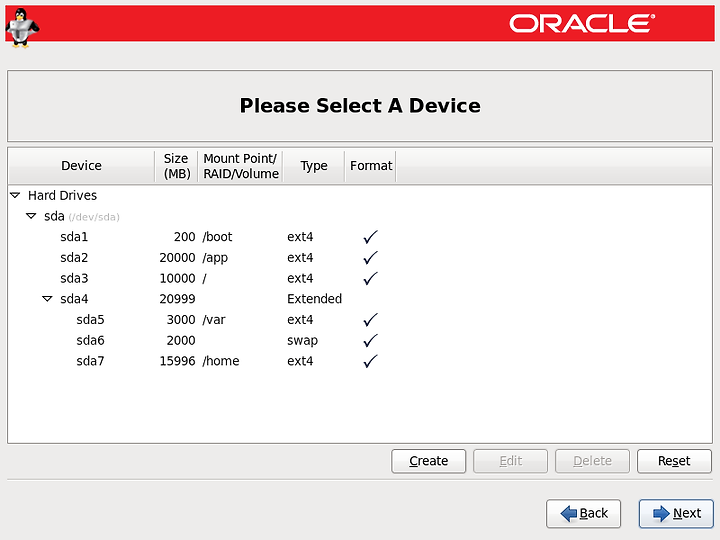The height and width of the screenshot is (540, 720).
Task: Sort by the Device column header
Action: coord(81,166)
